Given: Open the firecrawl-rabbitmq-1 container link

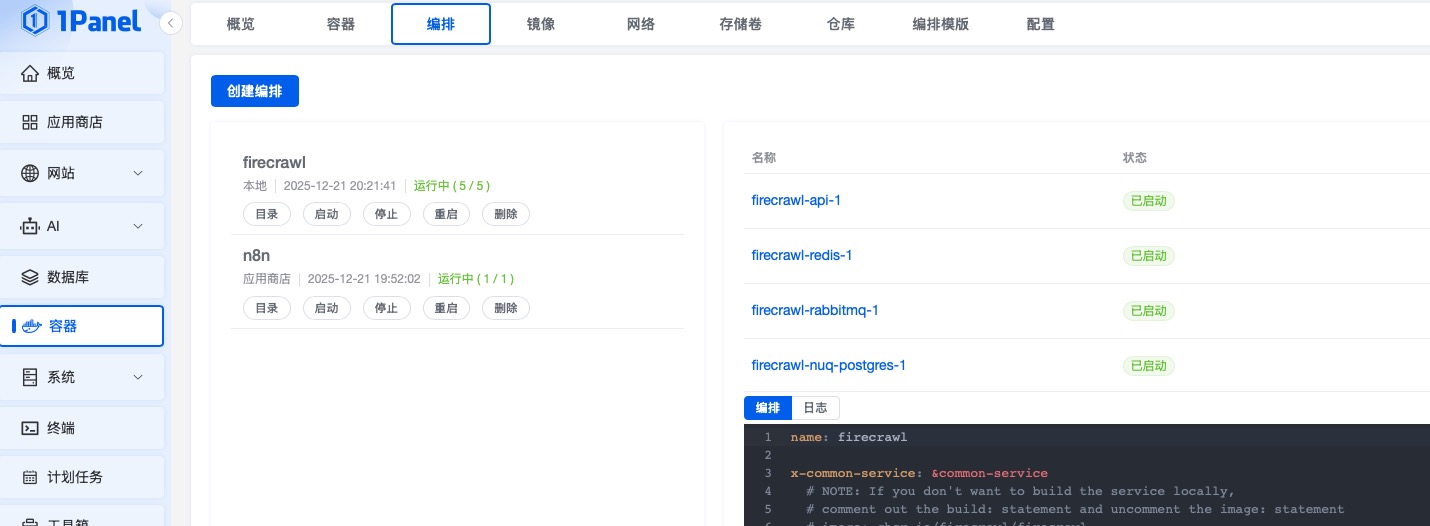Looking at the screenshot, I should [x=815, y=310].
